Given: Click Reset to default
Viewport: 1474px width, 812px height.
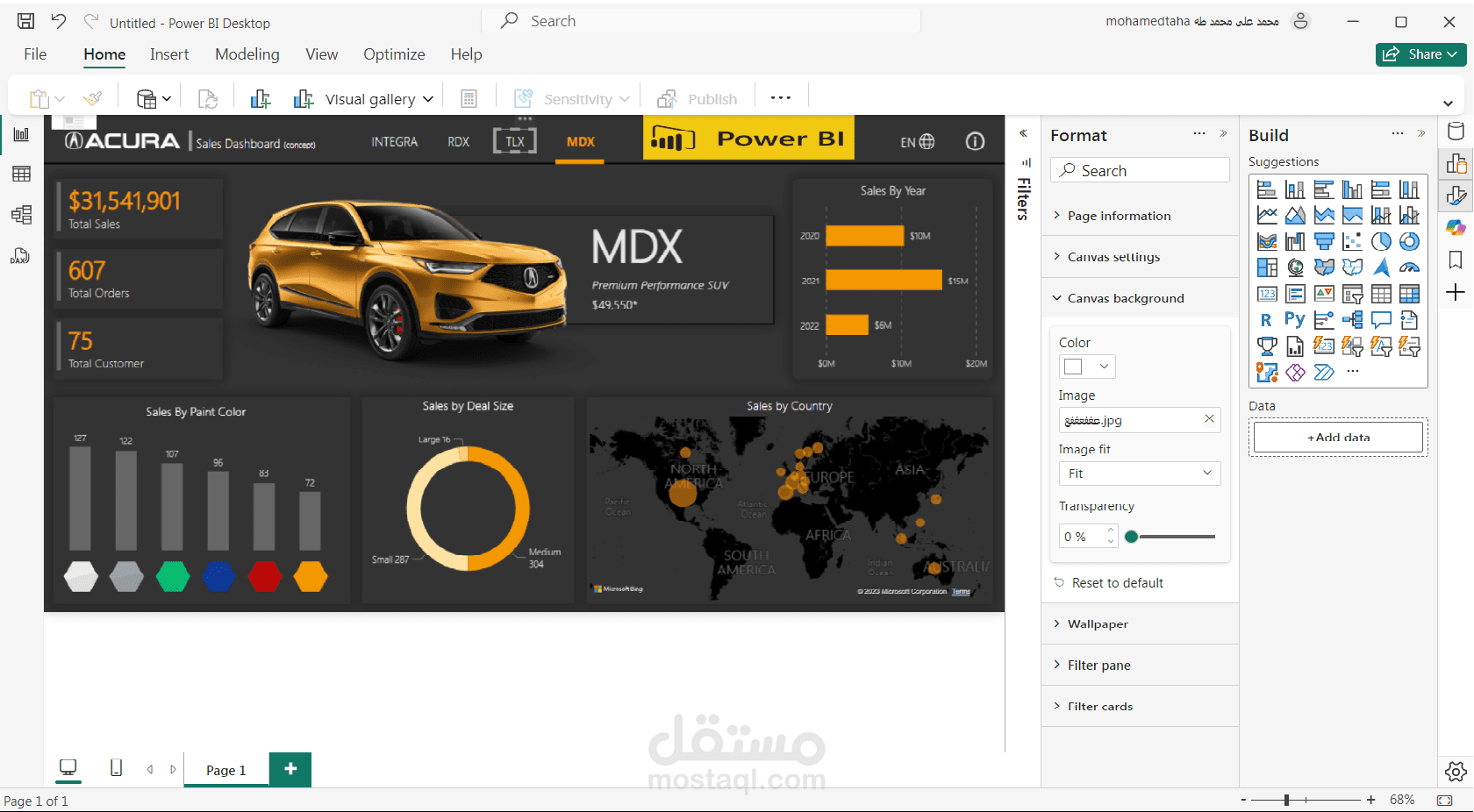Looking at the screenshot, I should [1109, 583].
